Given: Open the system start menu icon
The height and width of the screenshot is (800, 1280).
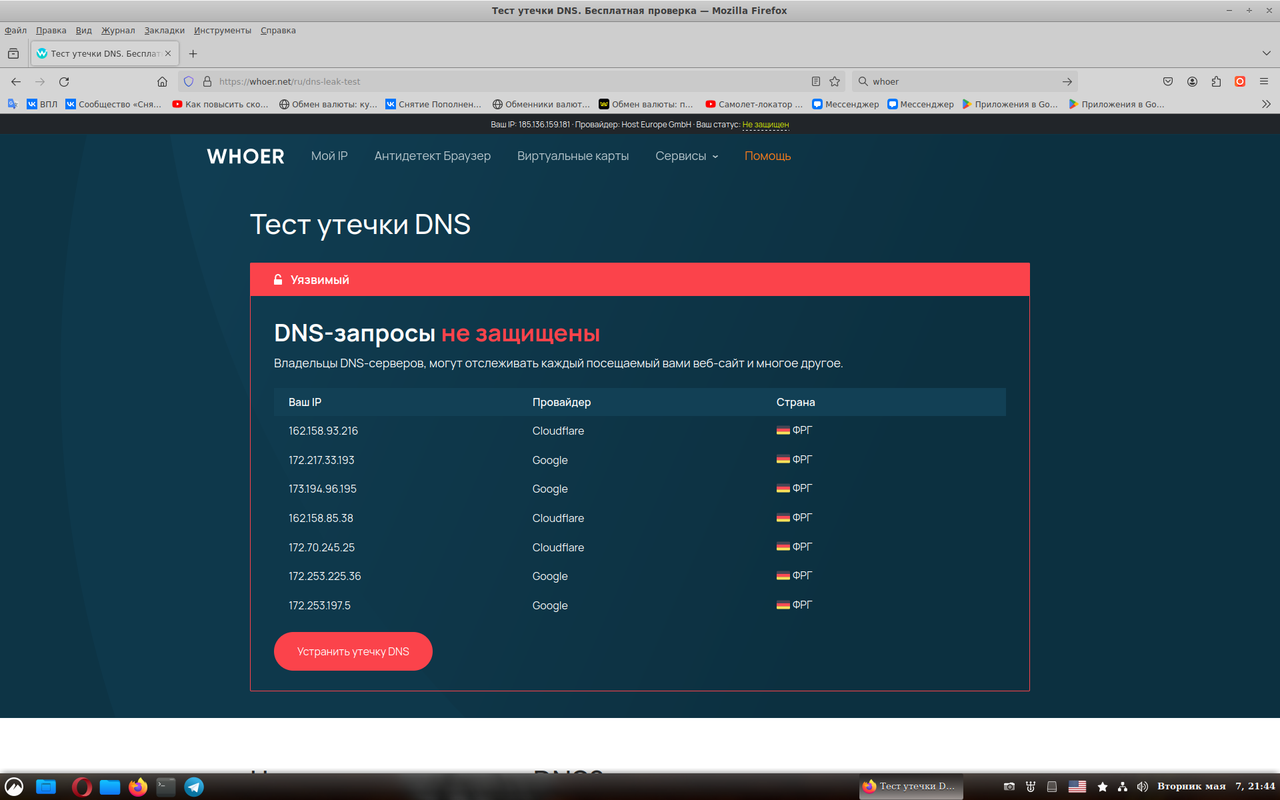Looking at the screenshot, I should tap(14, 787).
